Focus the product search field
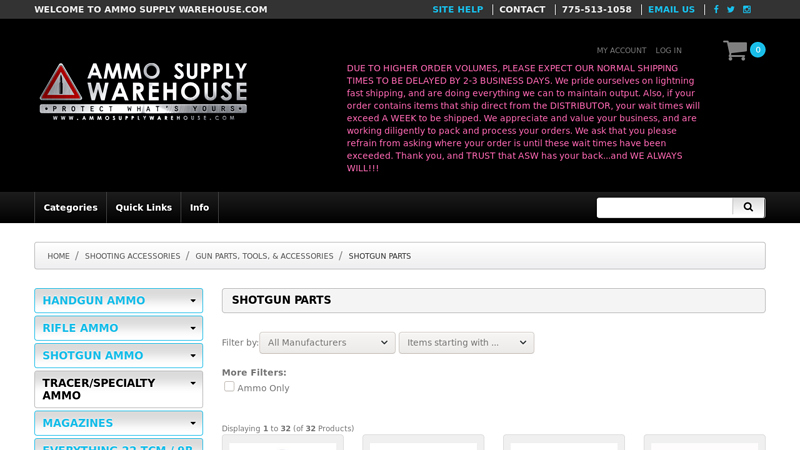 point(665,207)
